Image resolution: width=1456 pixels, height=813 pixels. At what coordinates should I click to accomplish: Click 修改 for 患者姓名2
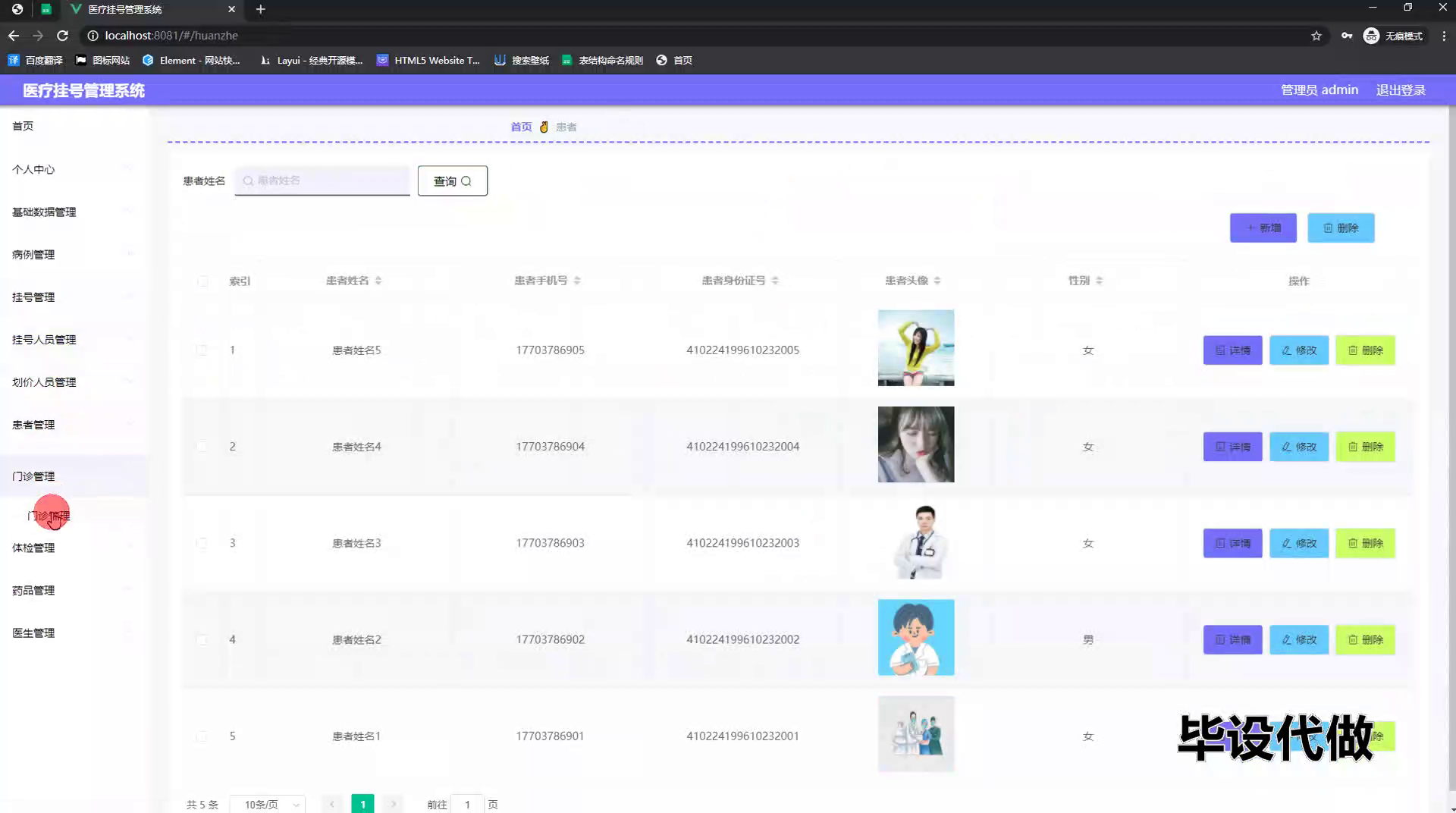click(x=1299, y=639)
